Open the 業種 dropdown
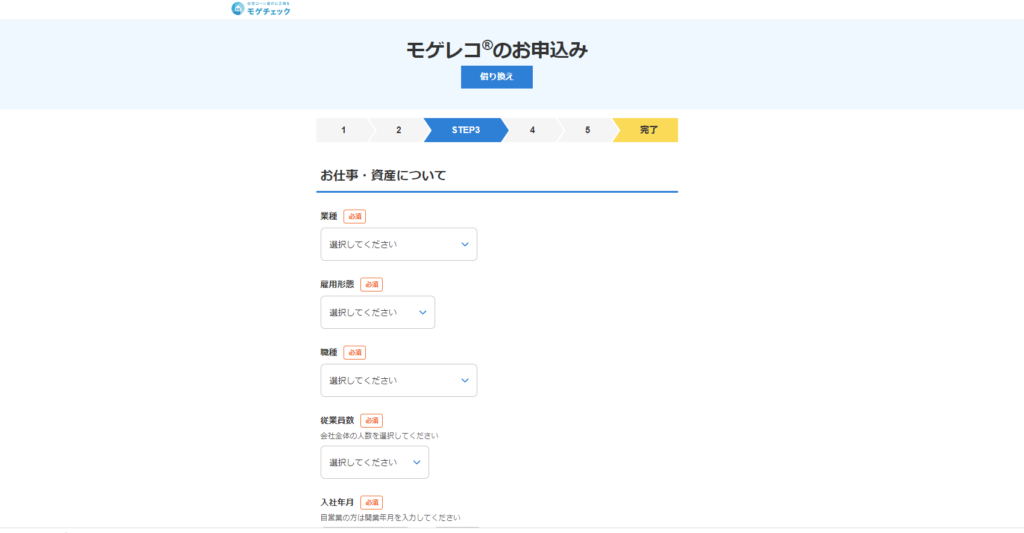The image size is (1024, 533). click(x=398, y=244)
